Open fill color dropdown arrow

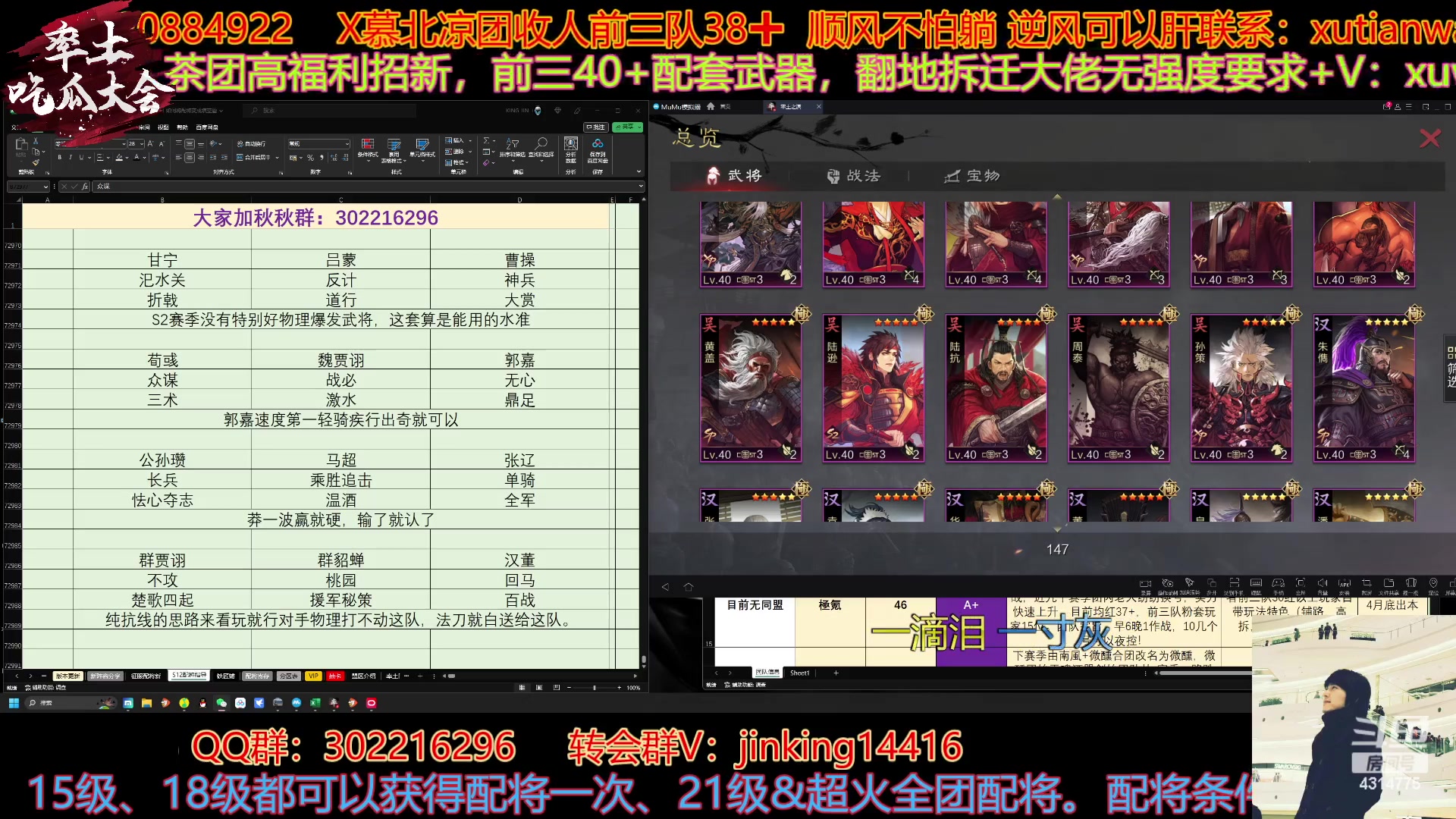coord(127,158)
